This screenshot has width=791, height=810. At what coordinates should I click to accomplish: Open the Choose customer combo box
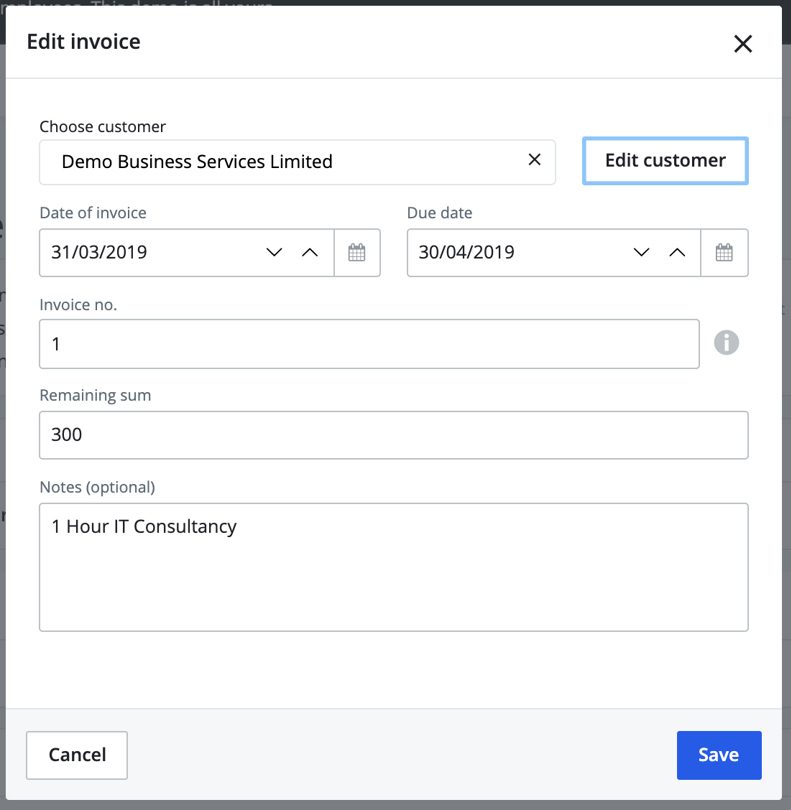point(280,162)
